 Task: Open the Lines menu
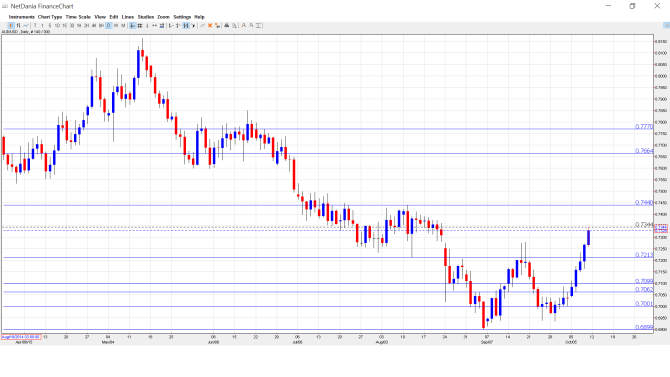coord(128,17)
